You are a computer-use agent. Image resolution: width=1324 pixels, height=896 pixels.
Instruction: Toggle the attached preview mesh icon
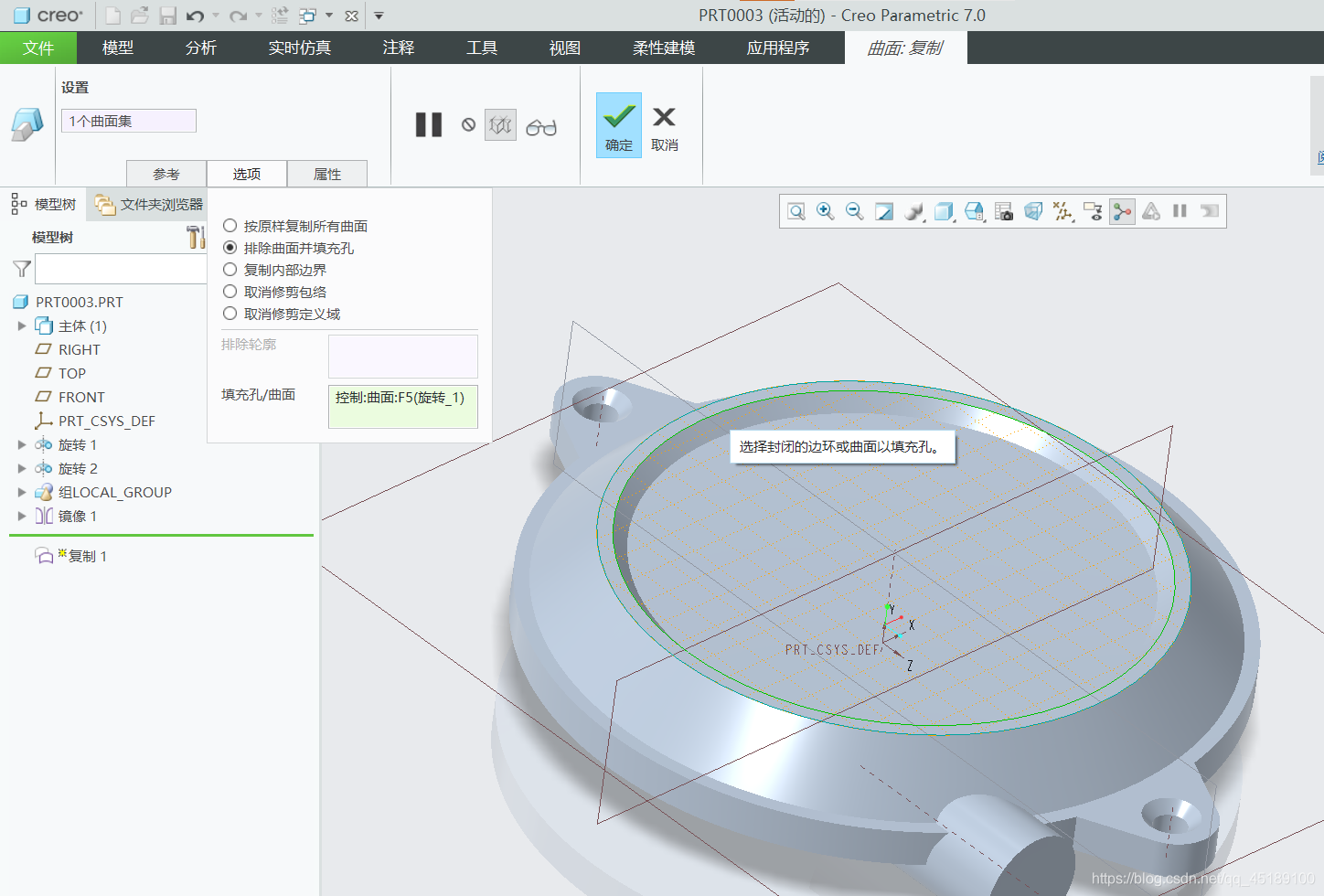500,125
